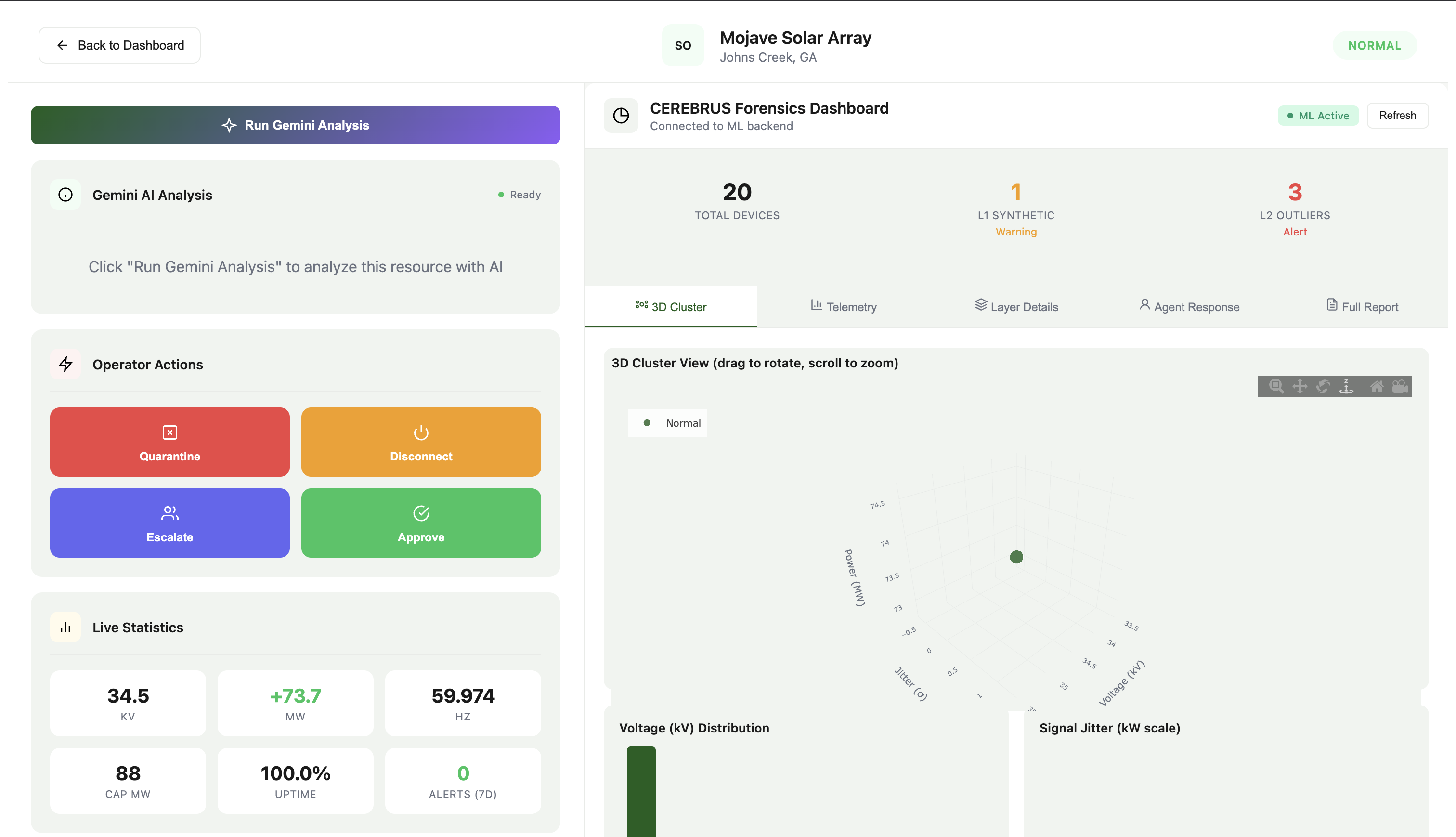Toggle the Normal legend entry in cluster plot
The width and height of the screenshot is (1456, 837).
(682, 423)
